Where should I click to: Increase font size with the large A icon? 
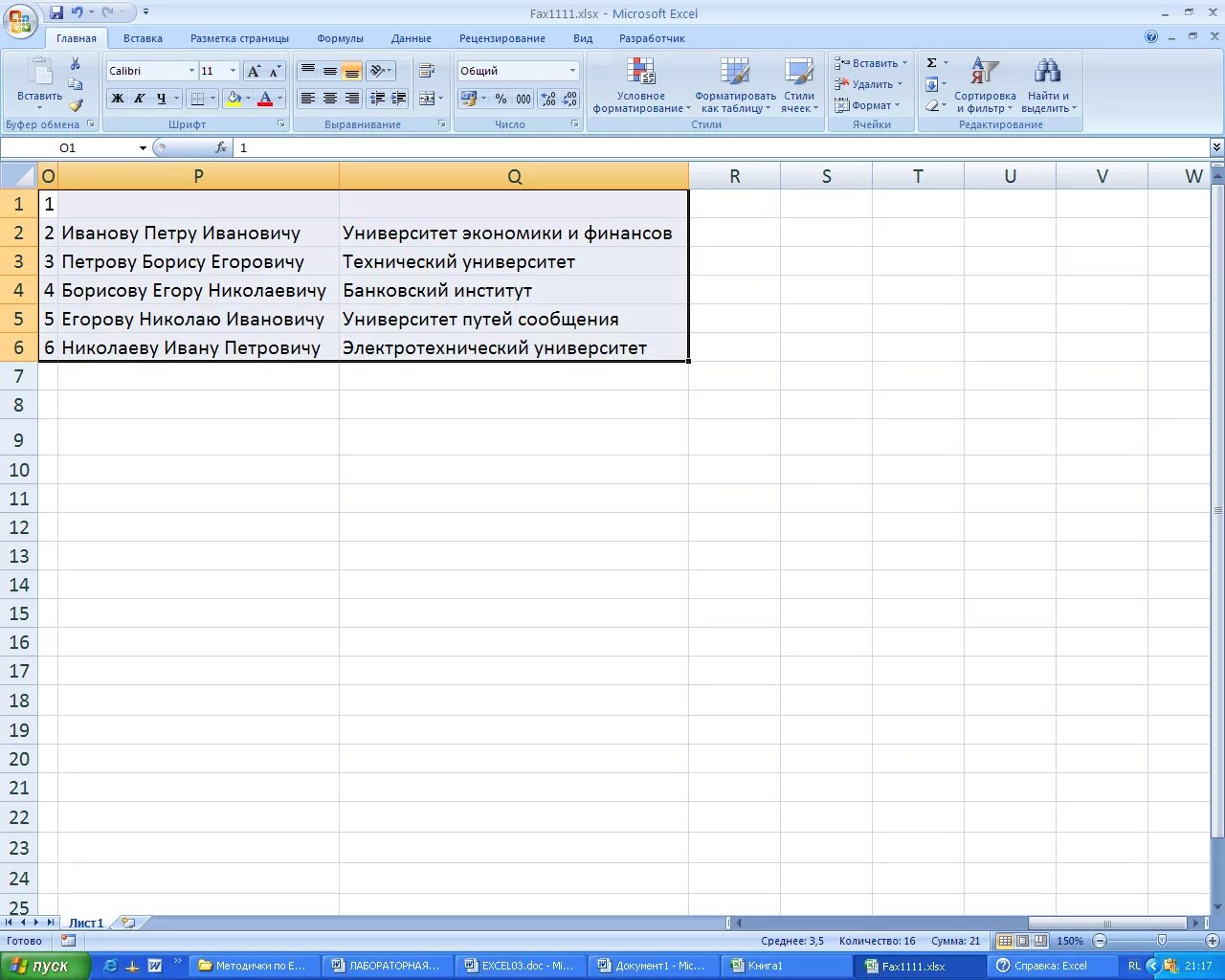click(254, 71)
